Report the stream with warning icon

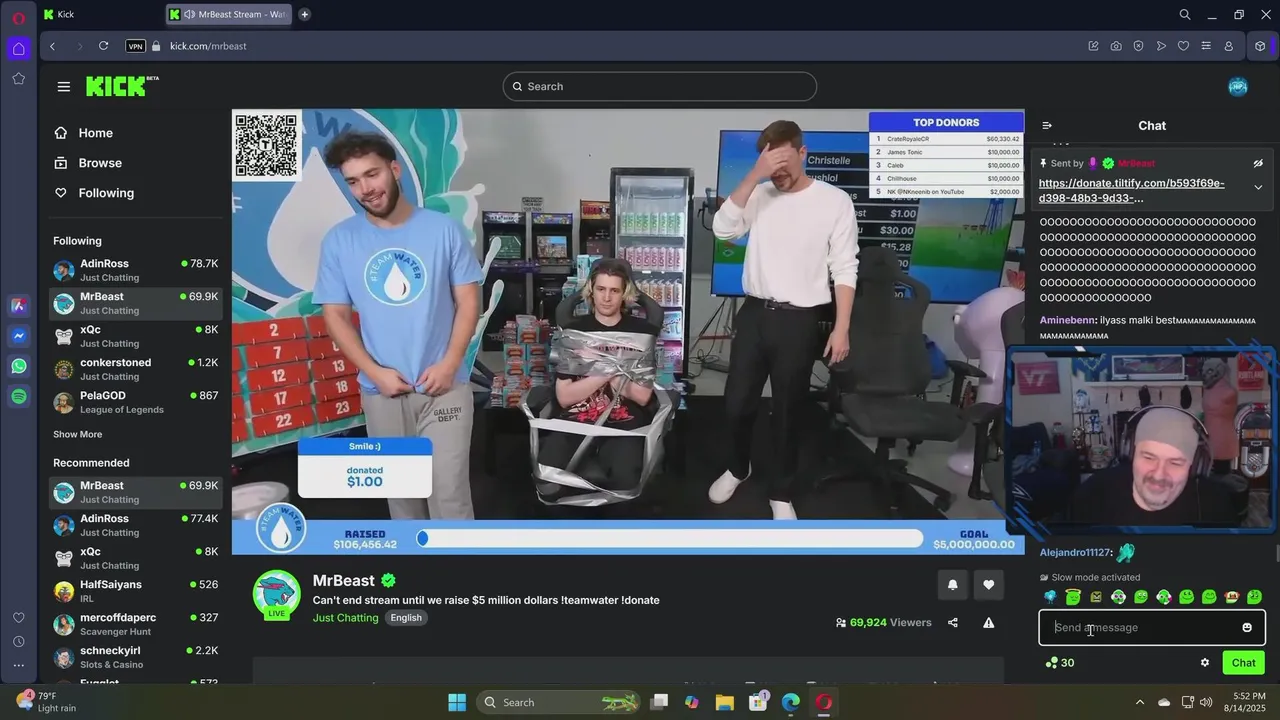coord(988,622)
